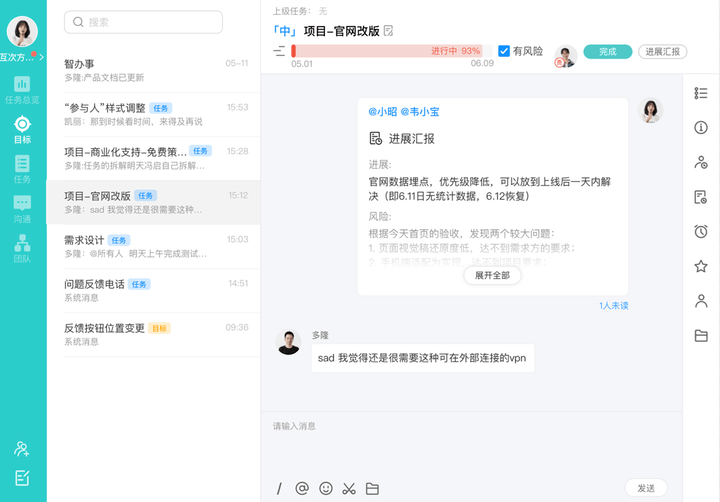Viewport: 720px width, 502px height.
Task: Click the 进展汇报 report card icon
Action: tap(376, 138)
